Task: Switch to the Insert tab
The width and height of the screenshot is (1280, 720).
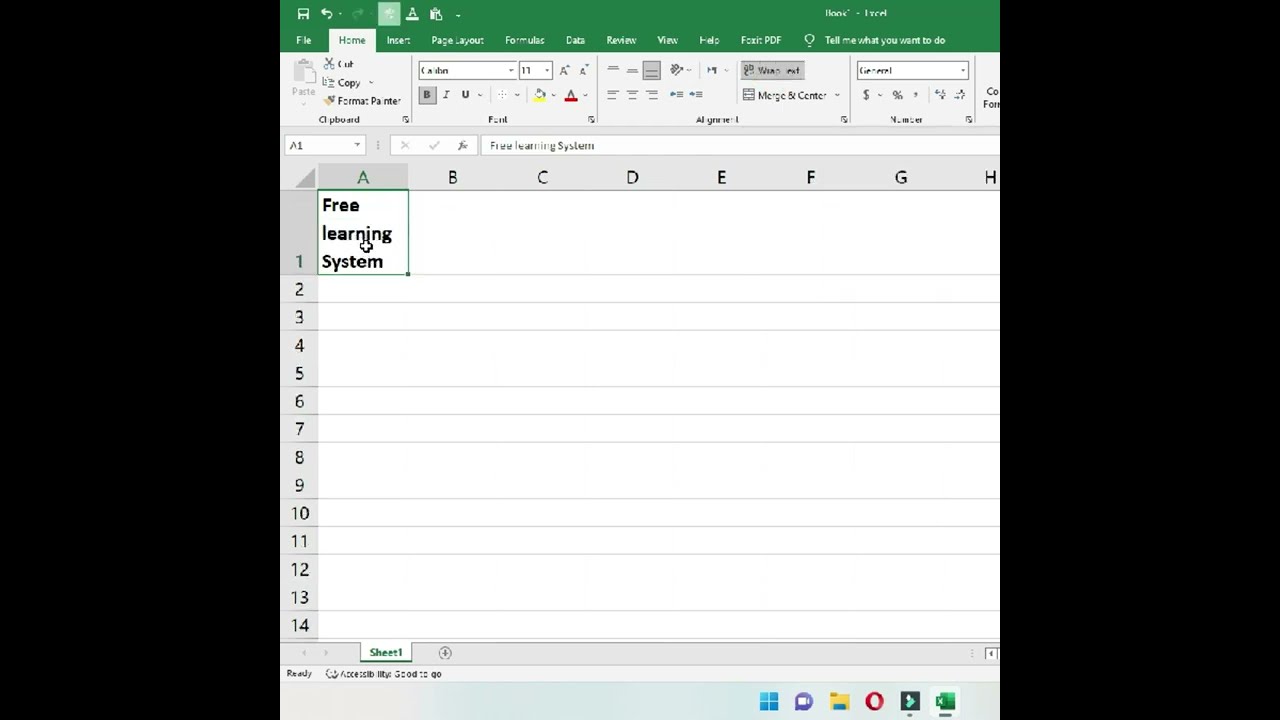Action: click(398, 40)
